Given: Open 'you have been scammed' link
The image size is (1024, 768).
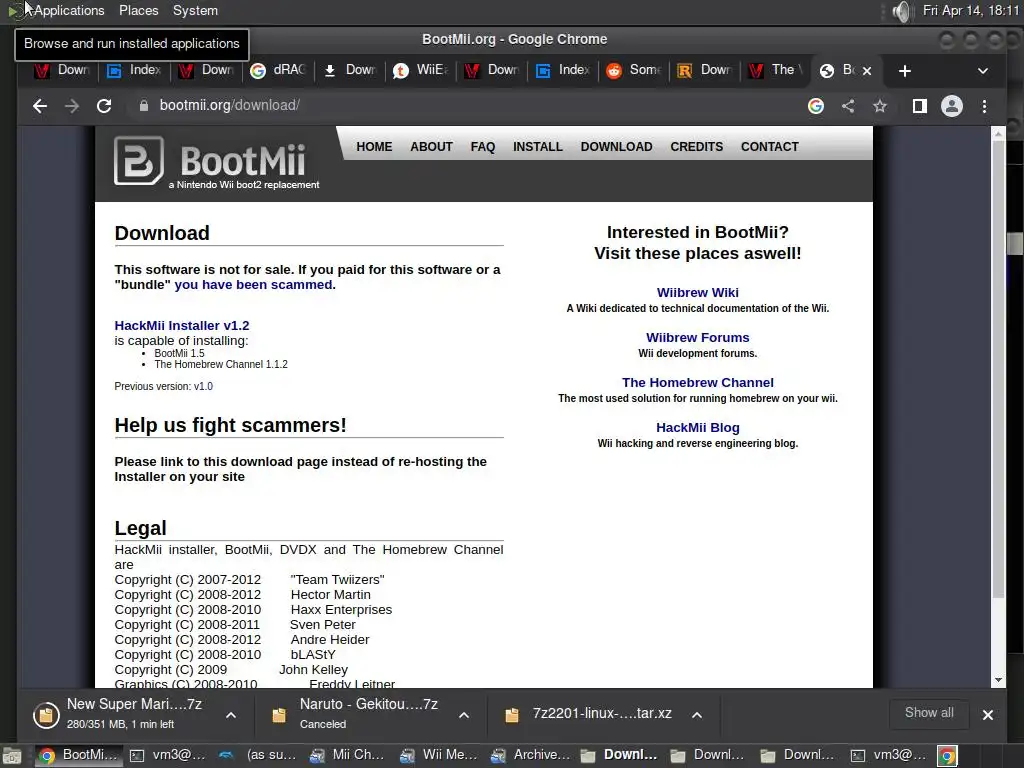Looking at the screenshot, I should [x=253, y=285].
